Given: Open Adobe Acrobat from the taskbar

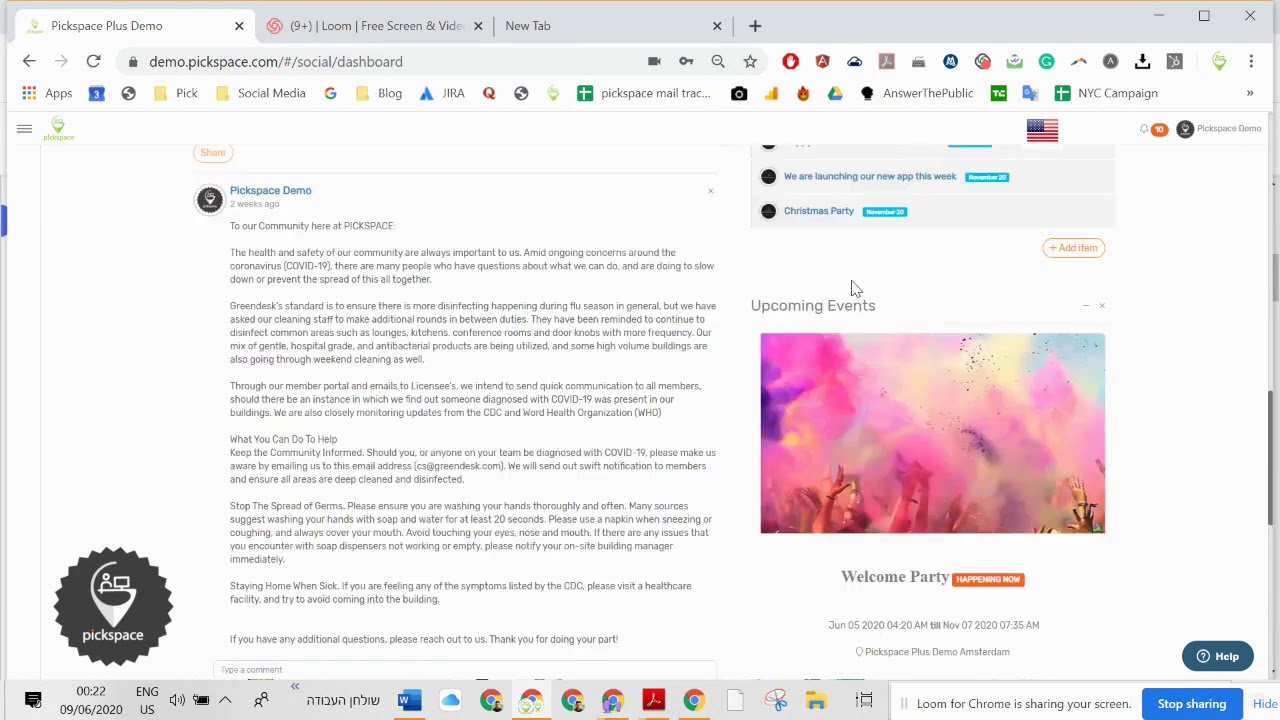Looking at the screenshot, I should click(654, 701).
